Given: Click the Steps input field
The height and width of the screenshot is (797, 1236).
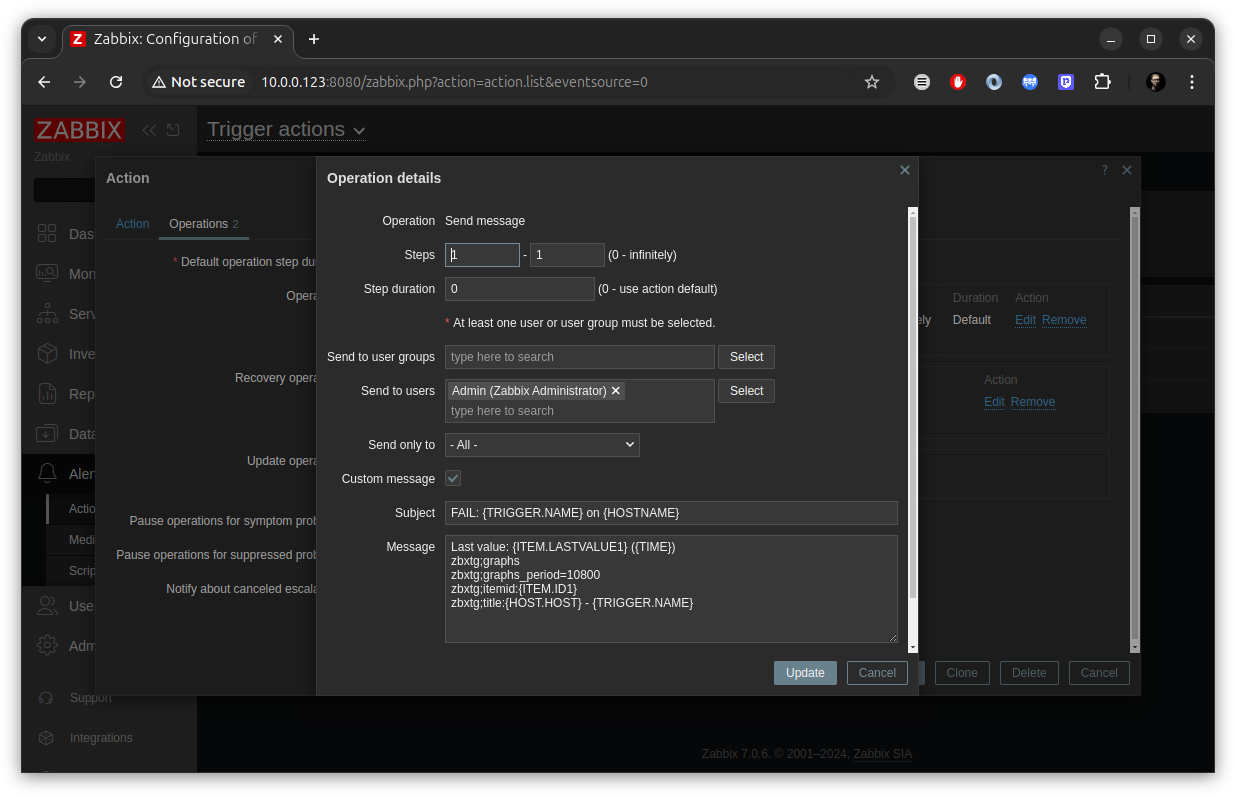Looking at the screenshot, I should pos(482,254).
